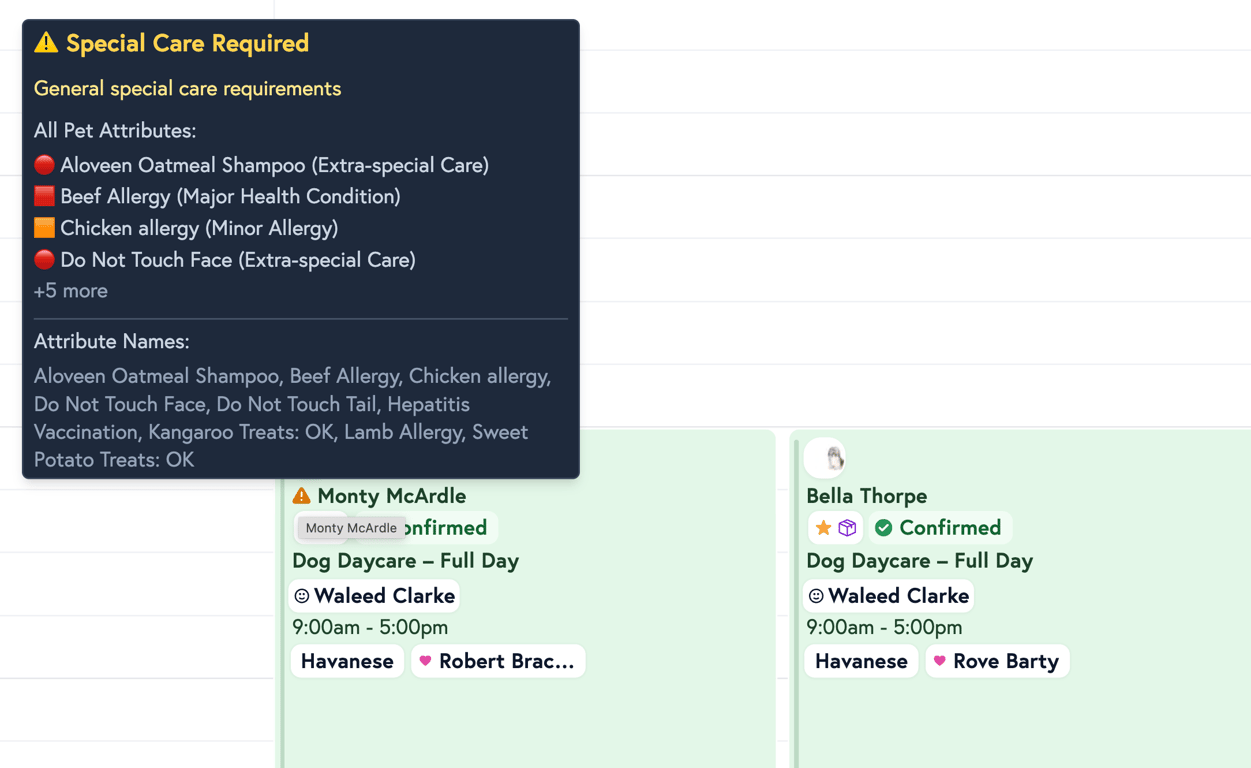Click the red circle beside Aloveen Oatmeal Shampoo

tap(44, 165)
